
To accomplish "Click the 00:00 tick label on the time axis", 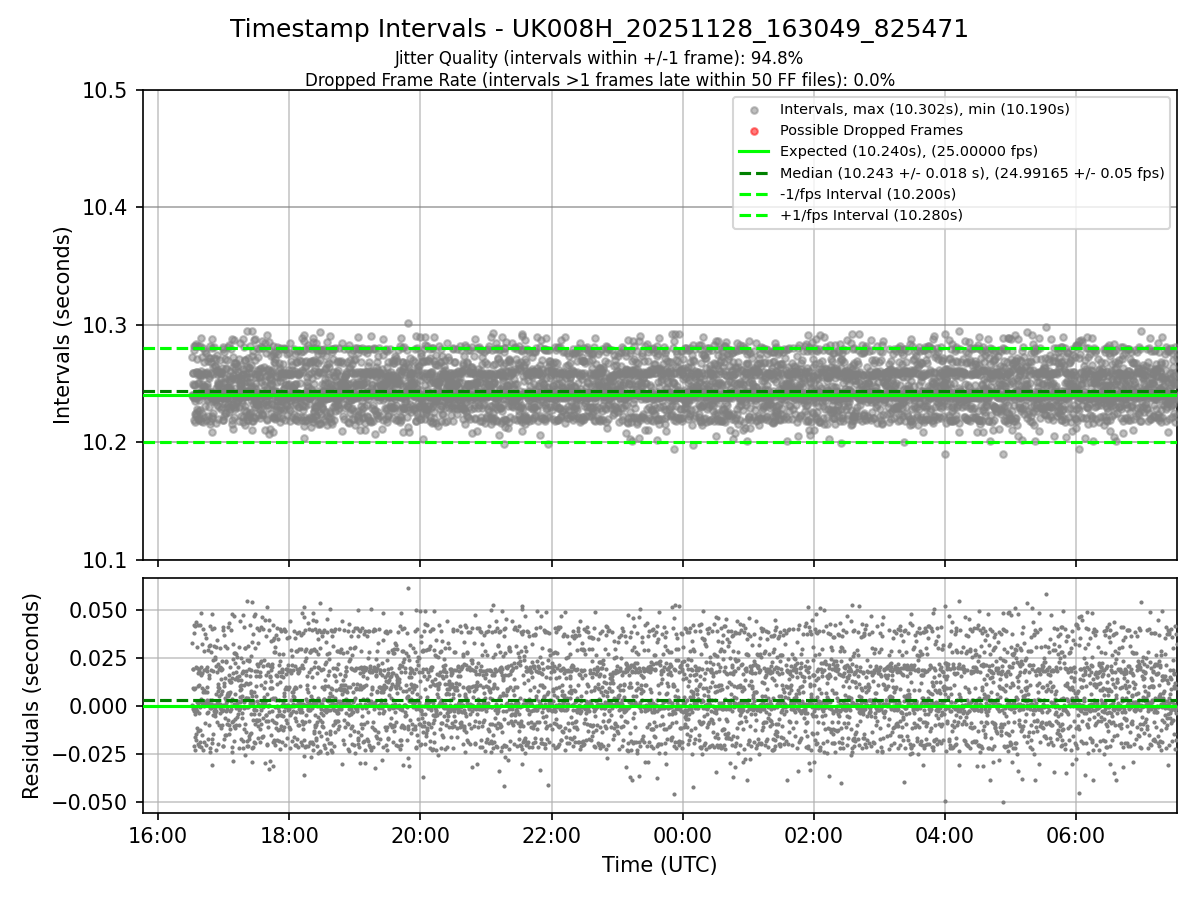I will click(x=682, y=833).
